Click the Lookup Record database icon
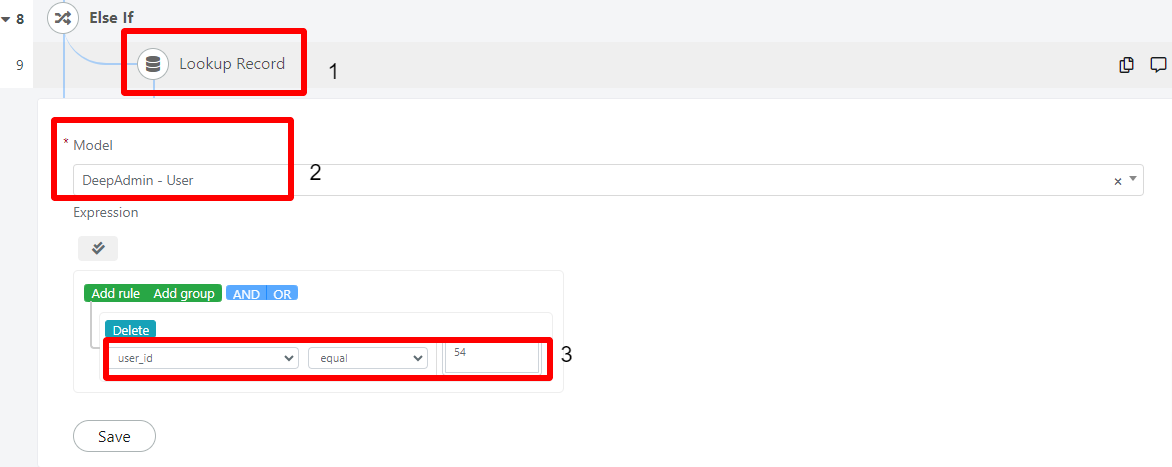This screenshot has width=1172, height=467. [152, 64]
